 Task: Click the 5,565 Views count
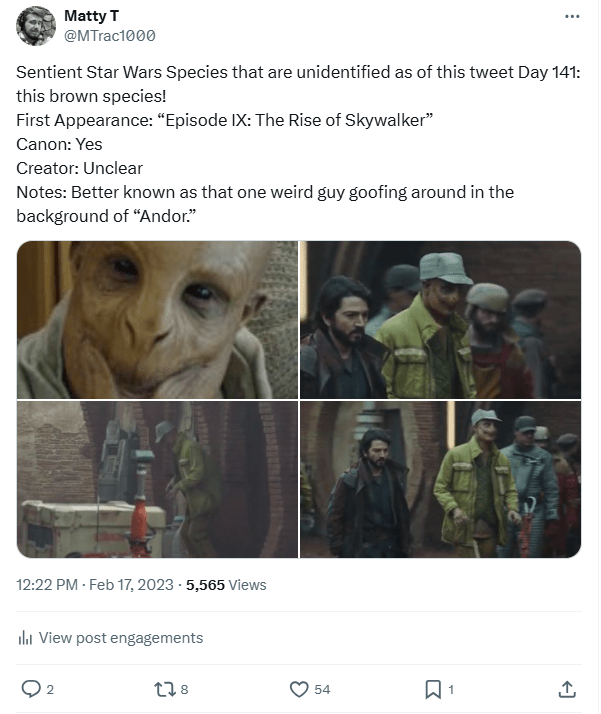coord(226,585)
